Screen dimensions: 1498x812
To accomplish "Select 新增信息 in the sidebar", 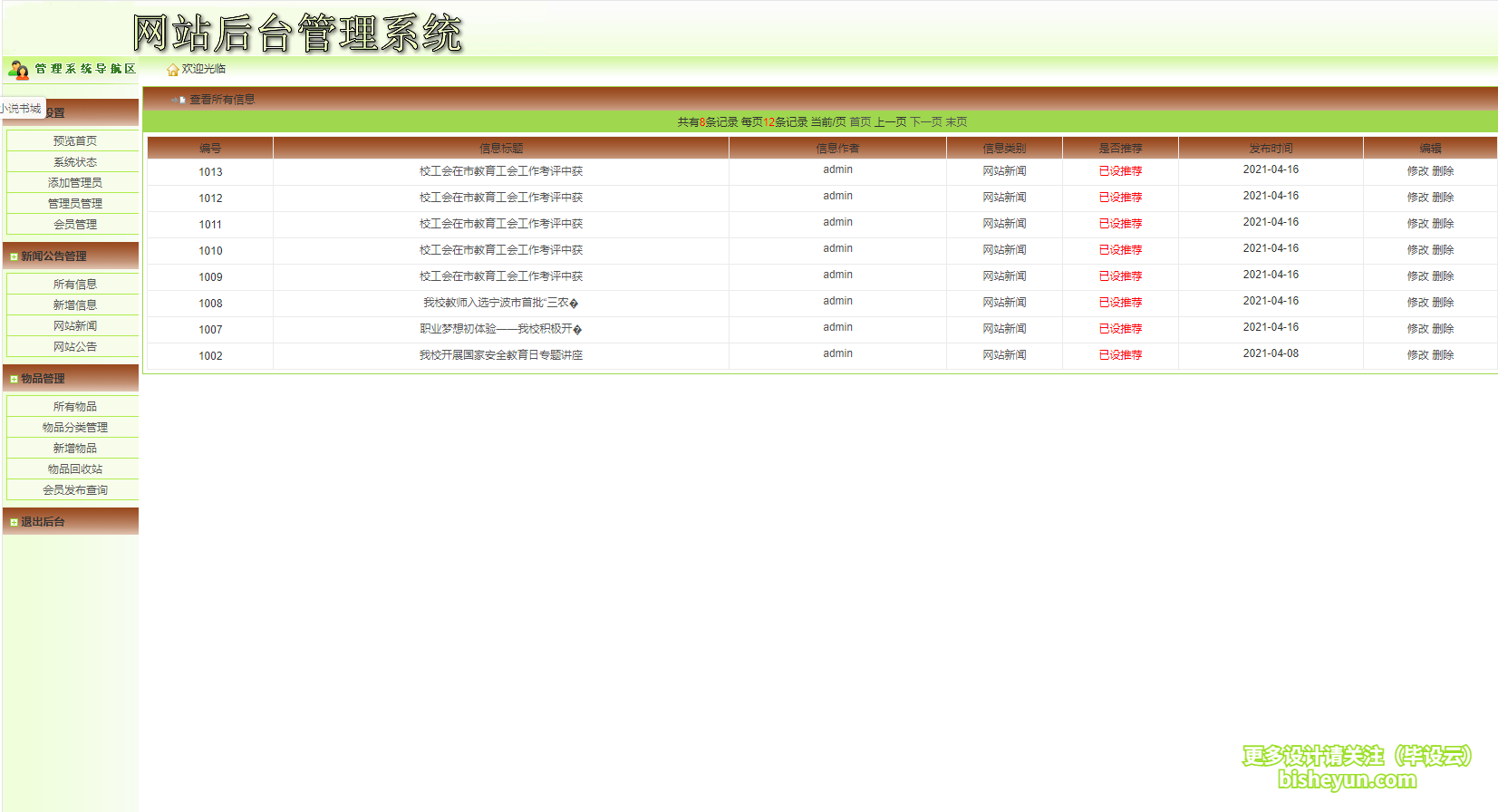I will pos(74,304).
